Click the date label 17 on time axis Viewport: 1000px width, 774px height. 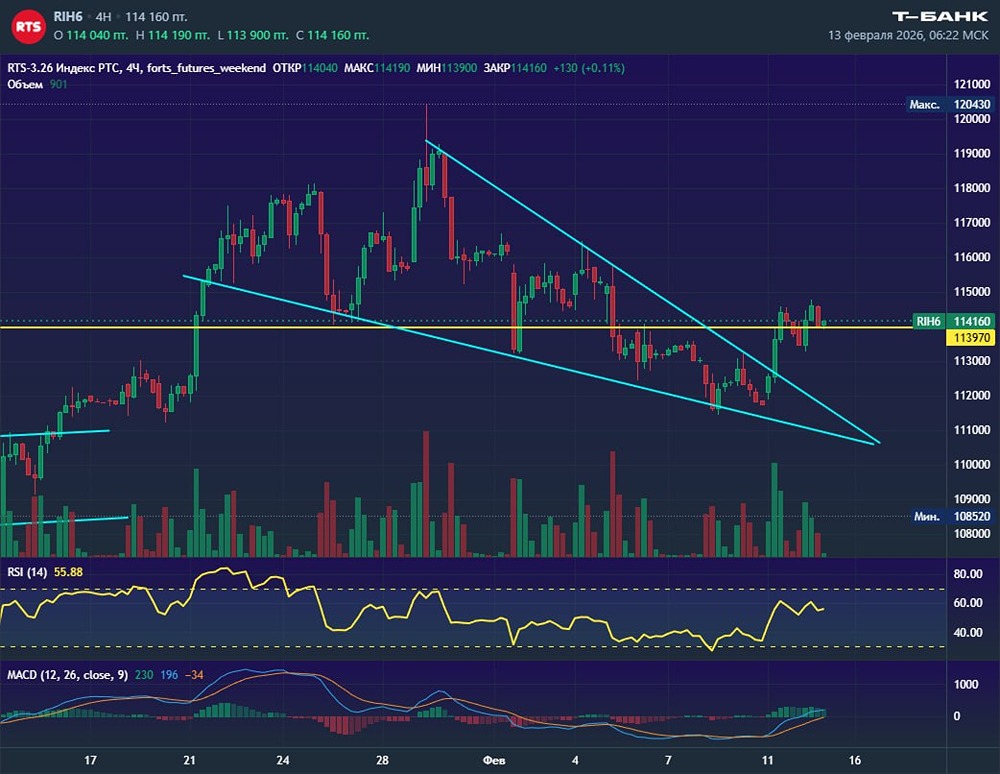tap(91, 760)
